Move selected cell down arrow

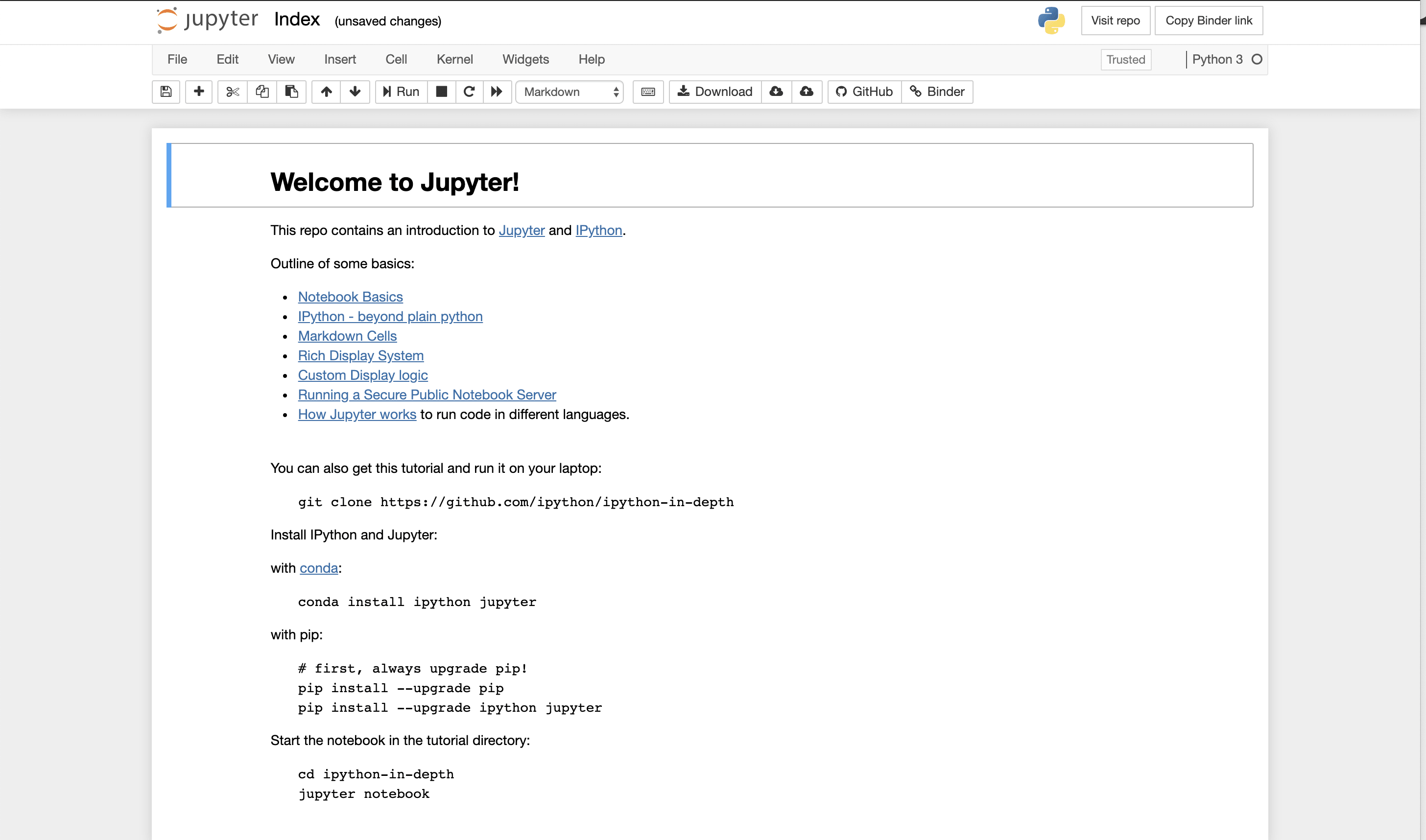pos(355,92)
